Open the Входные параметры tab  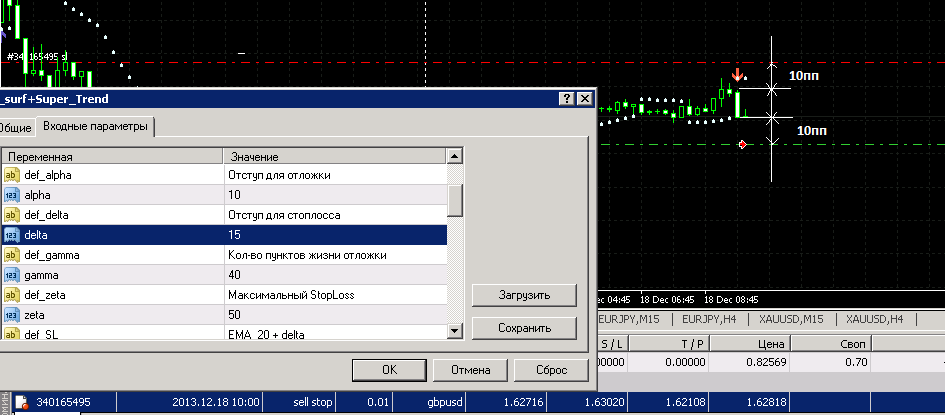click(x=95, y=126)
